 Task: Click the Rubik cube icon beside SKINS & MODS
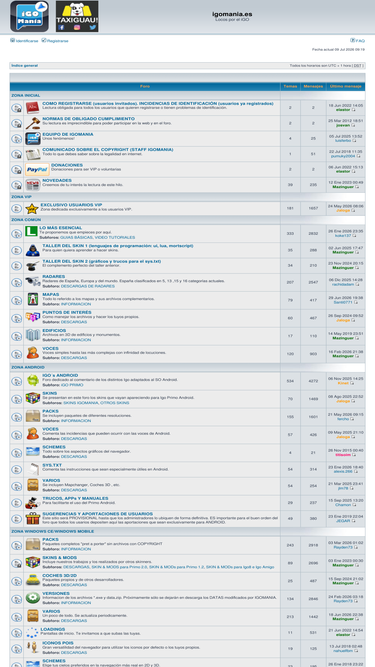tap(33, 562)
